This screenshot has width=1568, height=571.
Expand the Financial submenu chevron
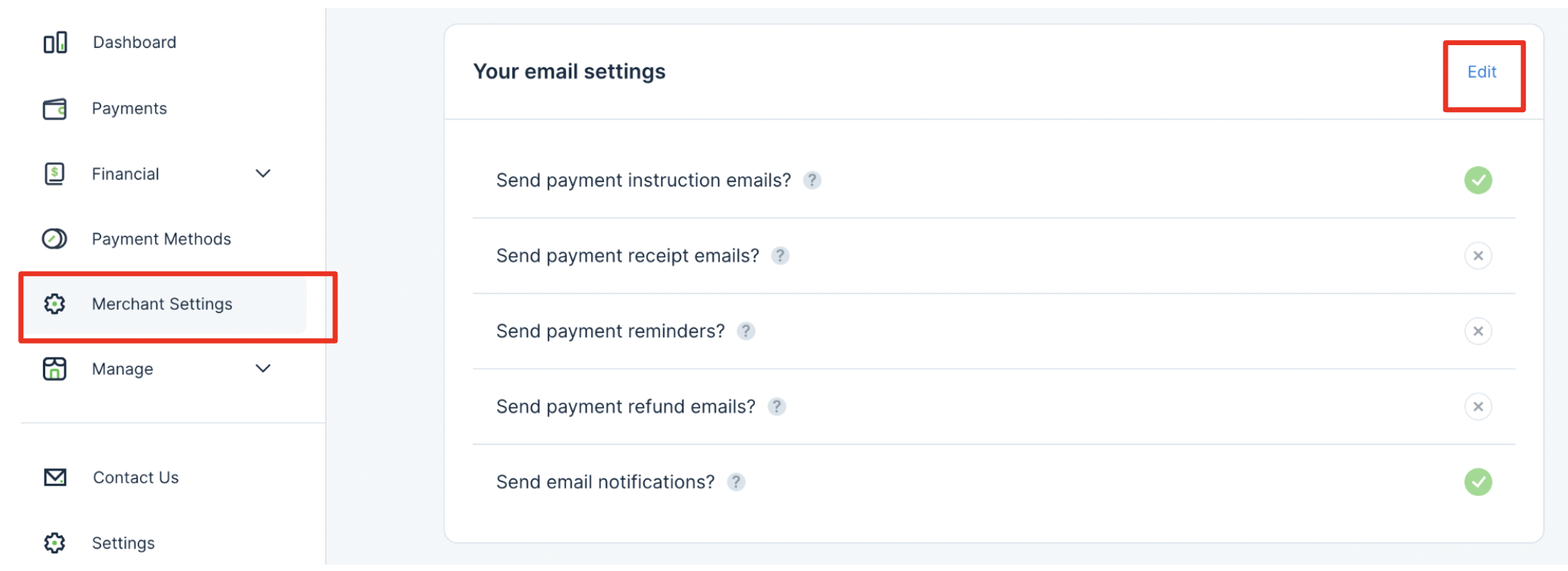[x=263, y=174]
